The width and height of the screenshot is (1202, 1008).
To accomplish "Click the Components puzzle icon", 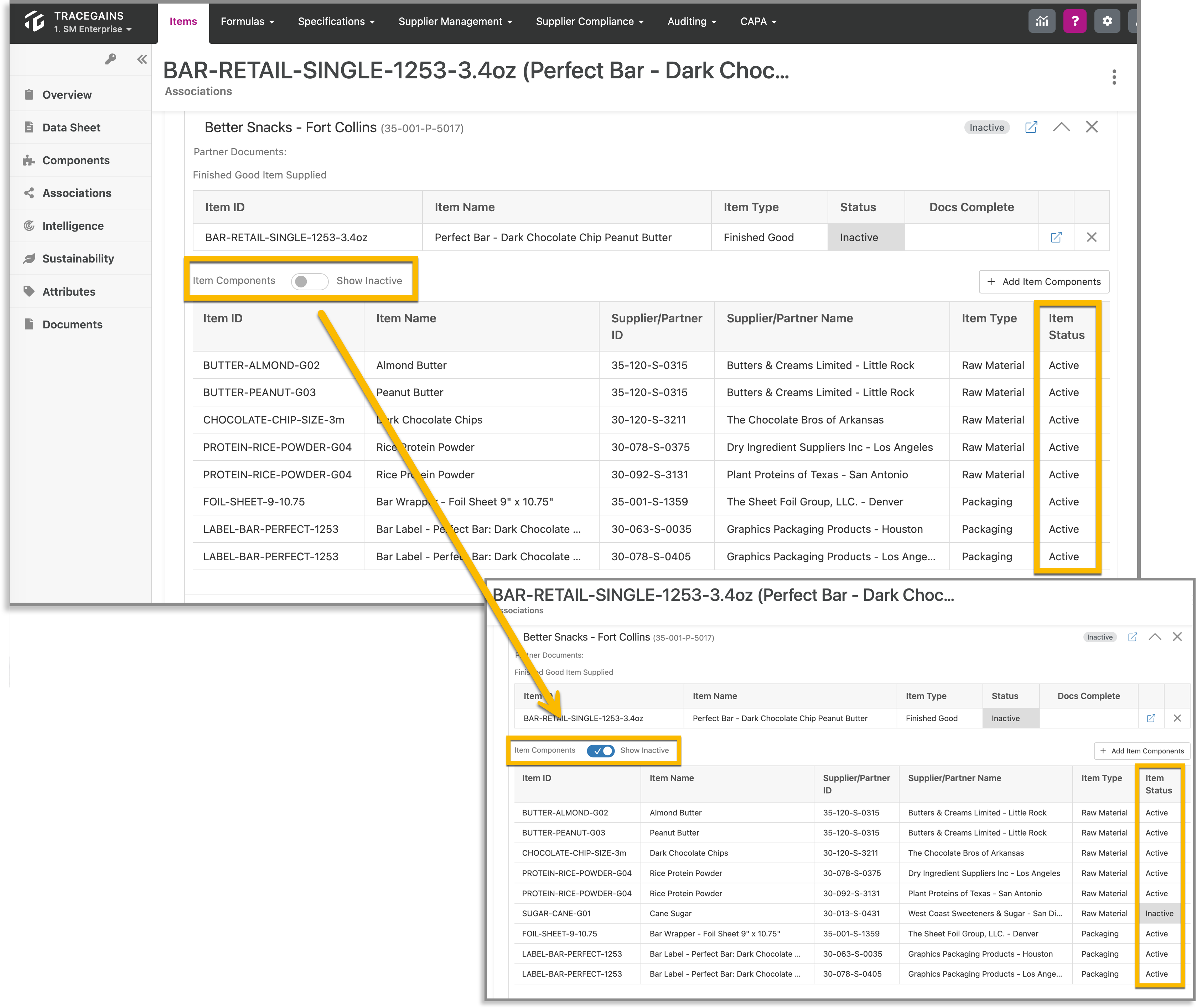I will 29,160.
